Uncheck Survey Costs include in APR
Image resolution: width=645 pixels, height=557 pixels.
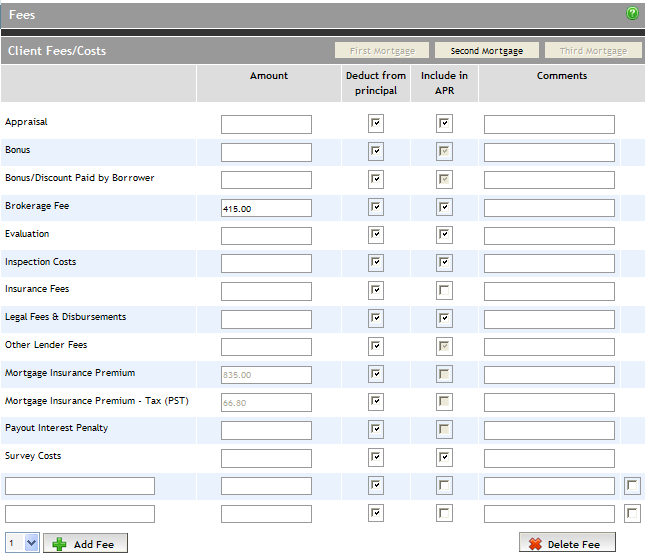pyautogui.click(x=444, y=457)
